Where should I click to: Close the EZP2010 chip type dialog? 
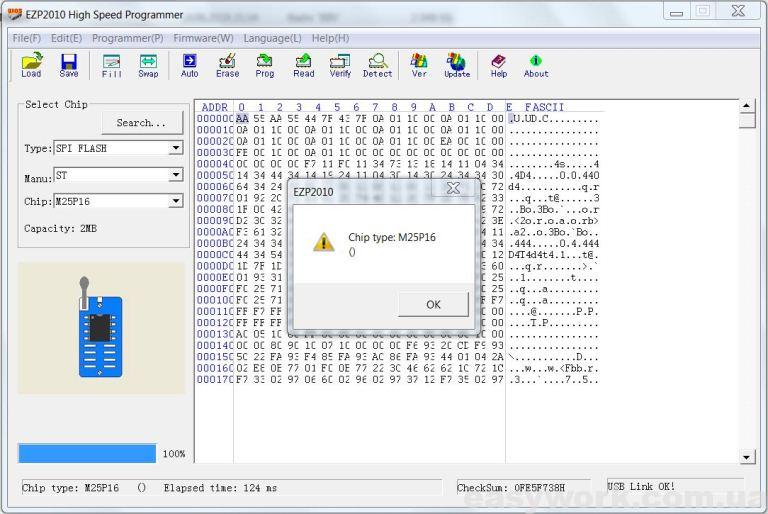coord(454,188)
